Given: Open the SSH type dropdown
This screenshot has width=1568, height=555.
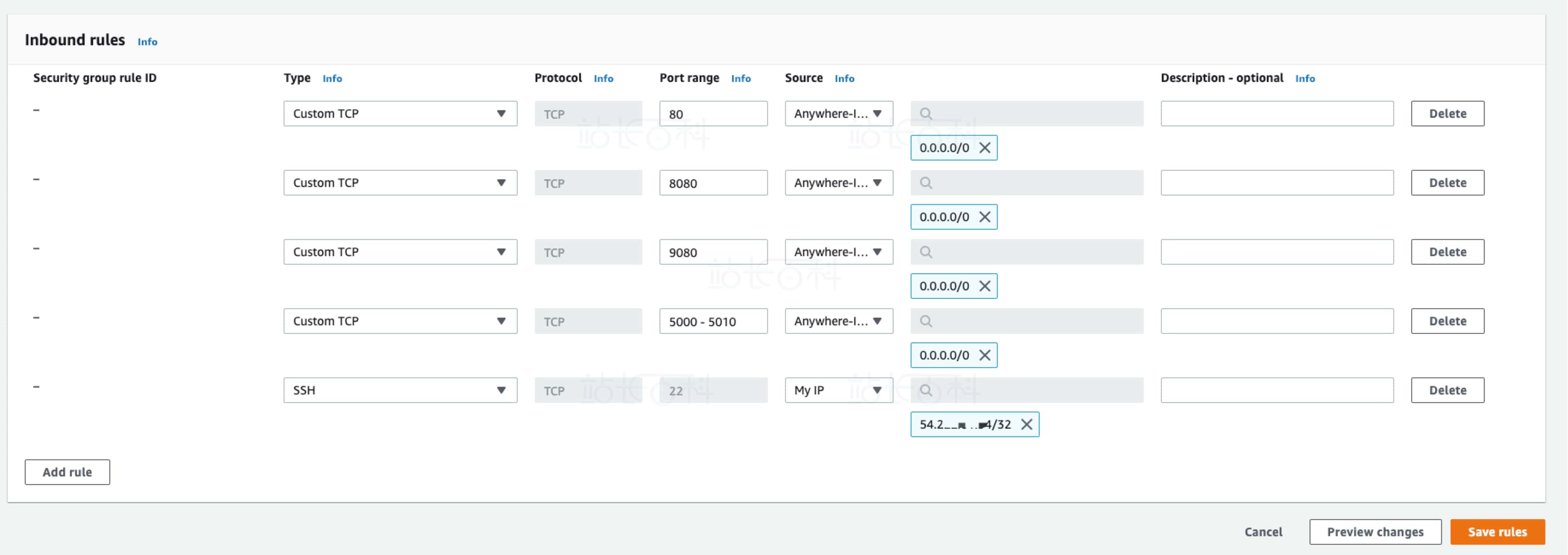Looking at the screenshot, I should click(x=400, y=391).
